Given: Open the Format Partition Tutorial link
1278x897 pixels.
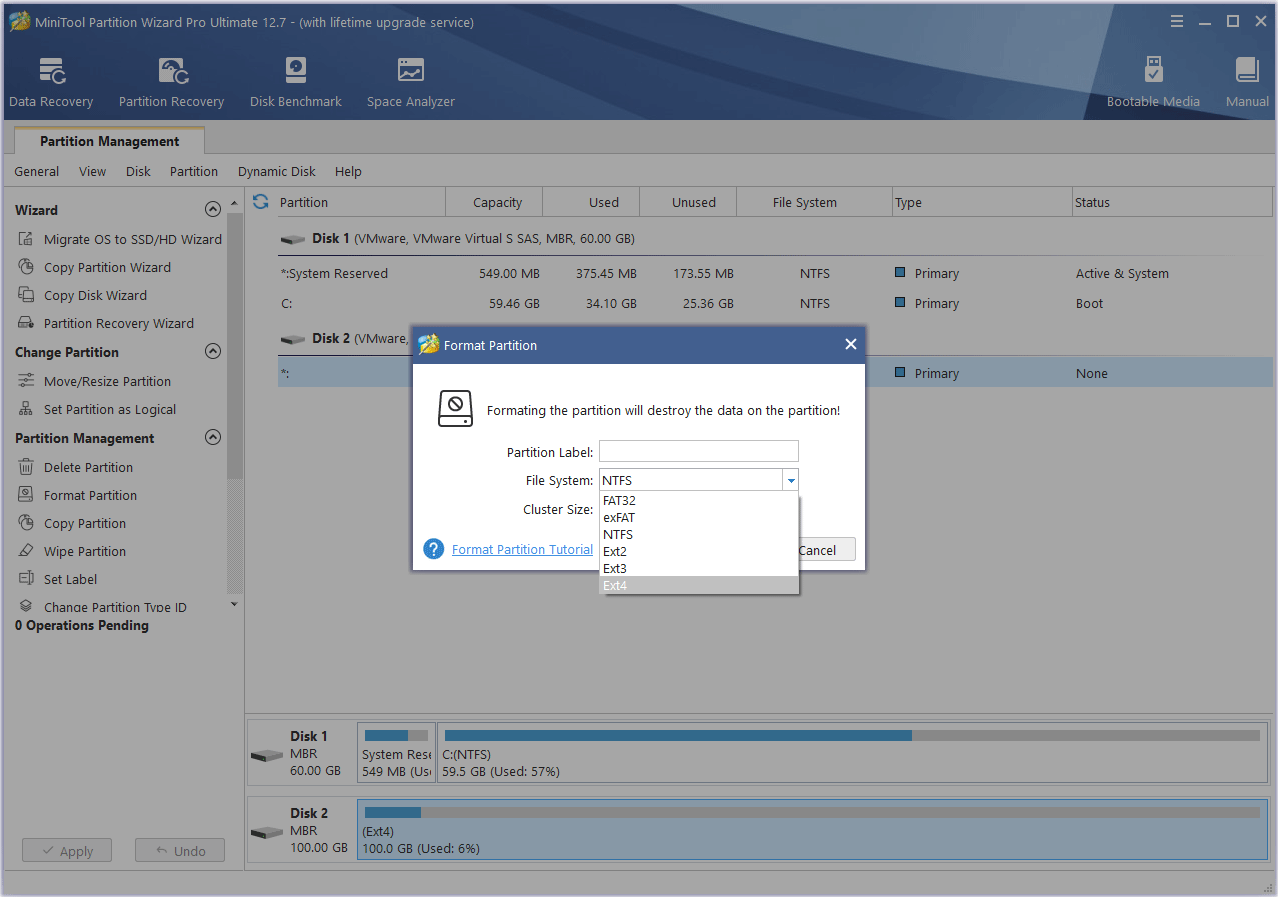Looking at the screenshot, I should coord(522,549).
